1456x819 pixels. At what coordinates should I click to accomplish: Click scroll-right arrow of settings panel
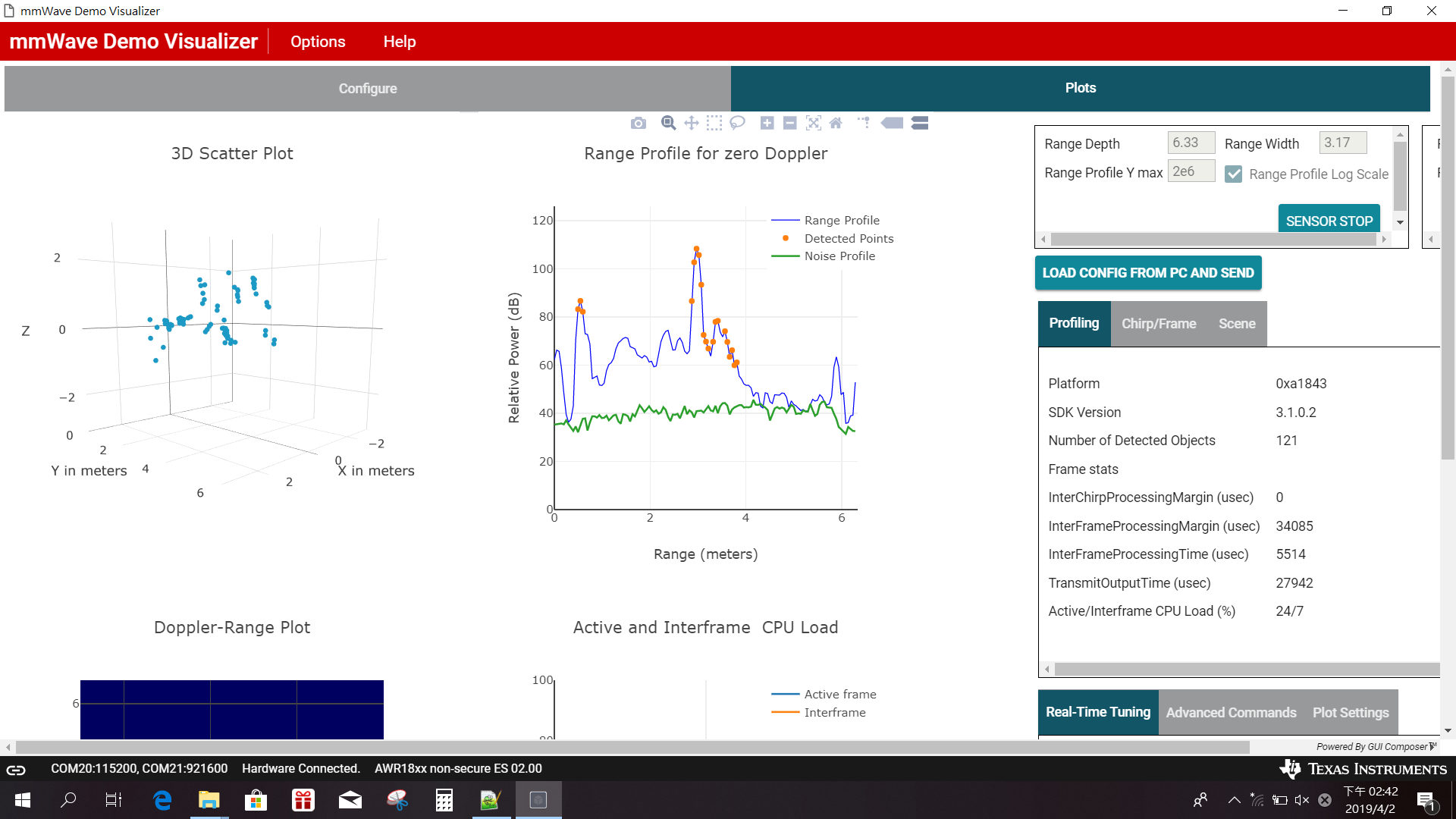coord(1385,240)
